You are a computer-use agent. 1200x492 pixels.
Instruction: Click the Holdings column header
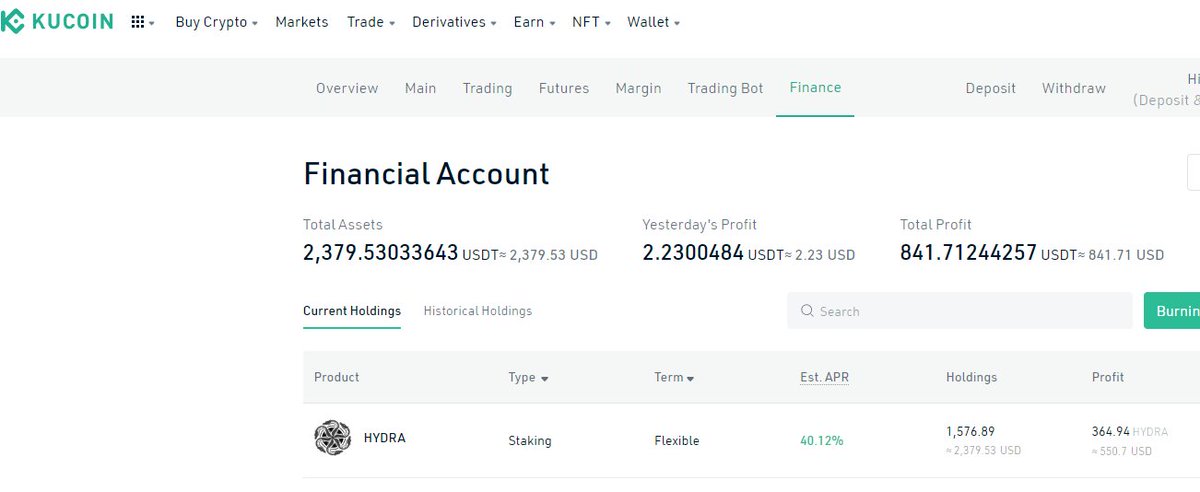tap(972, 377)
